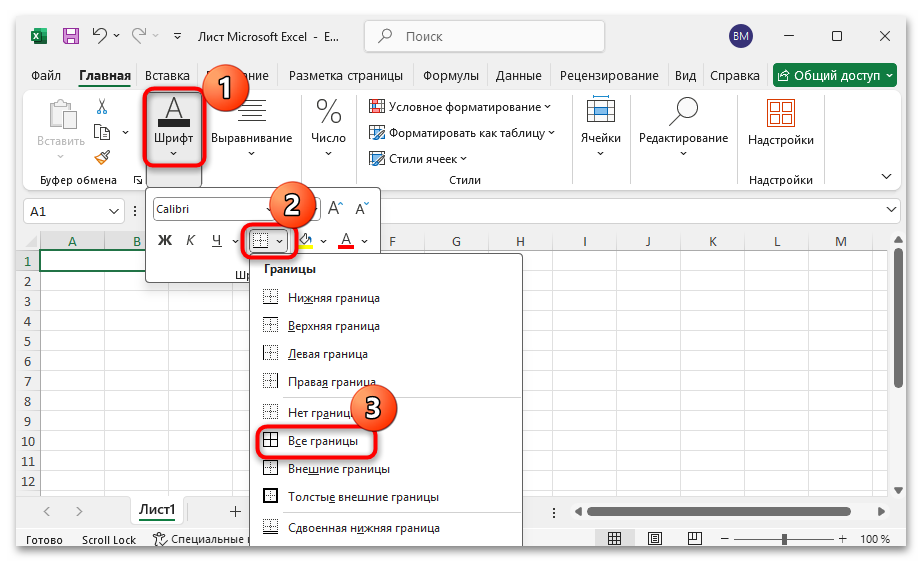Toggle underline Ч formatting
The height and width of the screenshot is (562, 922).
tap(217, 240)
